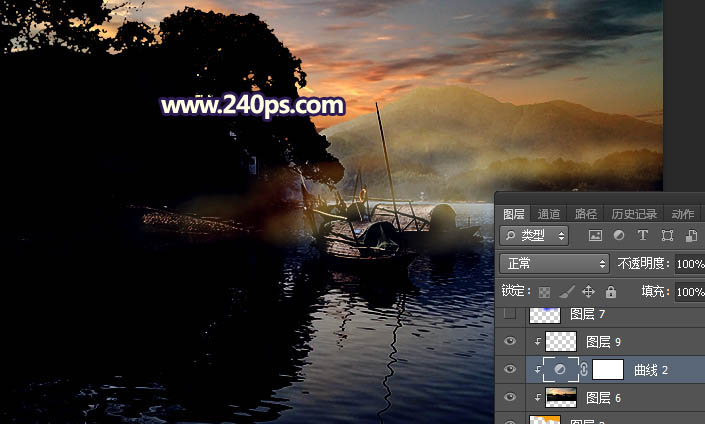Screen dimensions: 705x424
Task: Open the 类型 layer filter dropdown
Action: [x=534, y=236]
